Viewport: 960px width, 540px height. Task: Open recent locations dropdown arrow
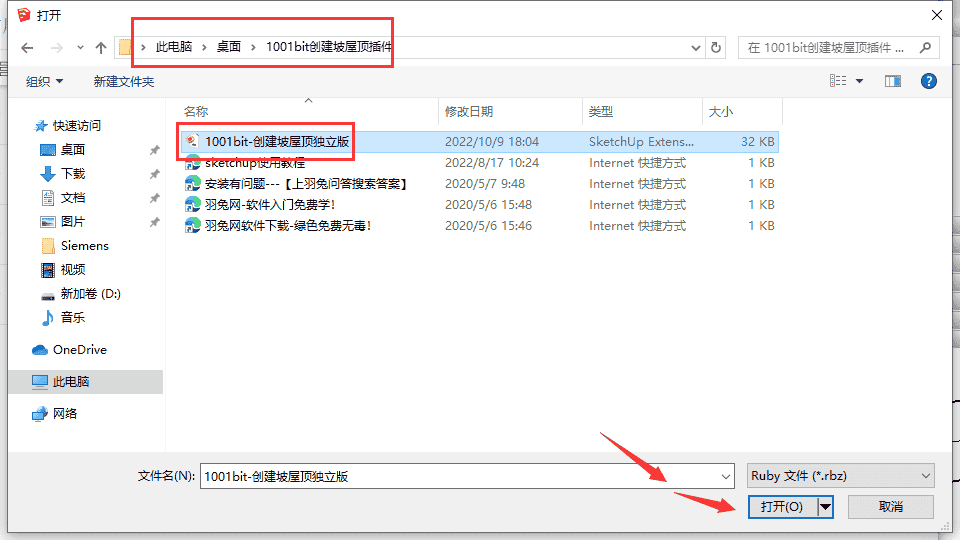click(80, 48)
